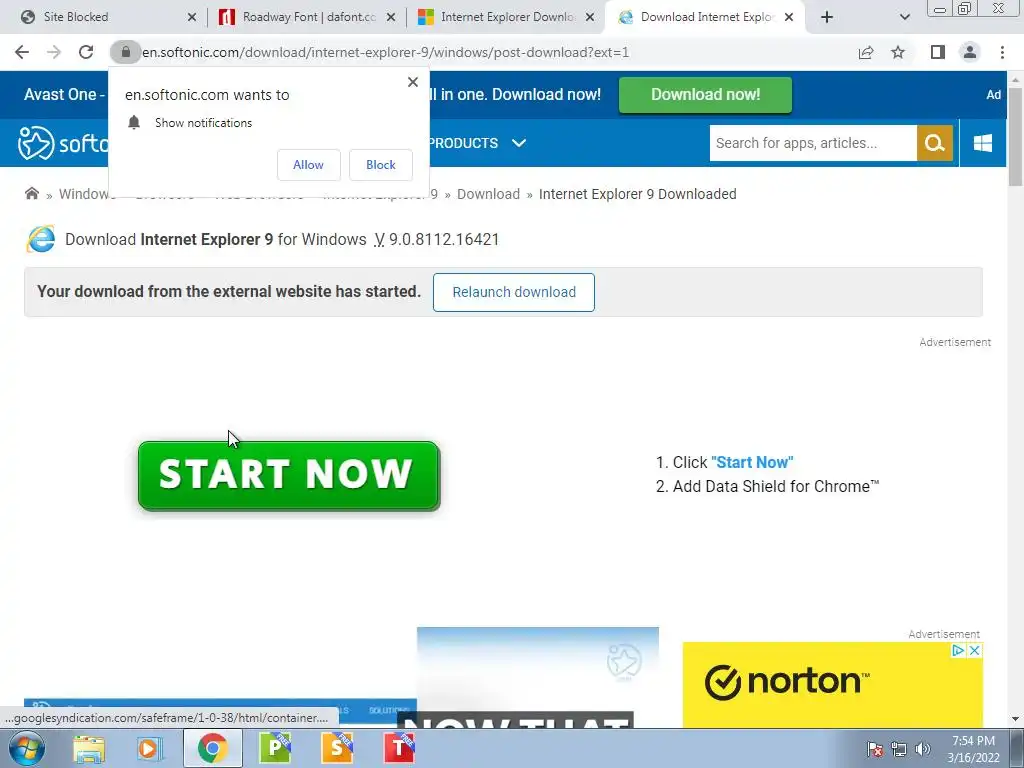The image size is (1024, 768).
Task: Open the tab search dropdown arrow
Action: (x=904, y=17)
